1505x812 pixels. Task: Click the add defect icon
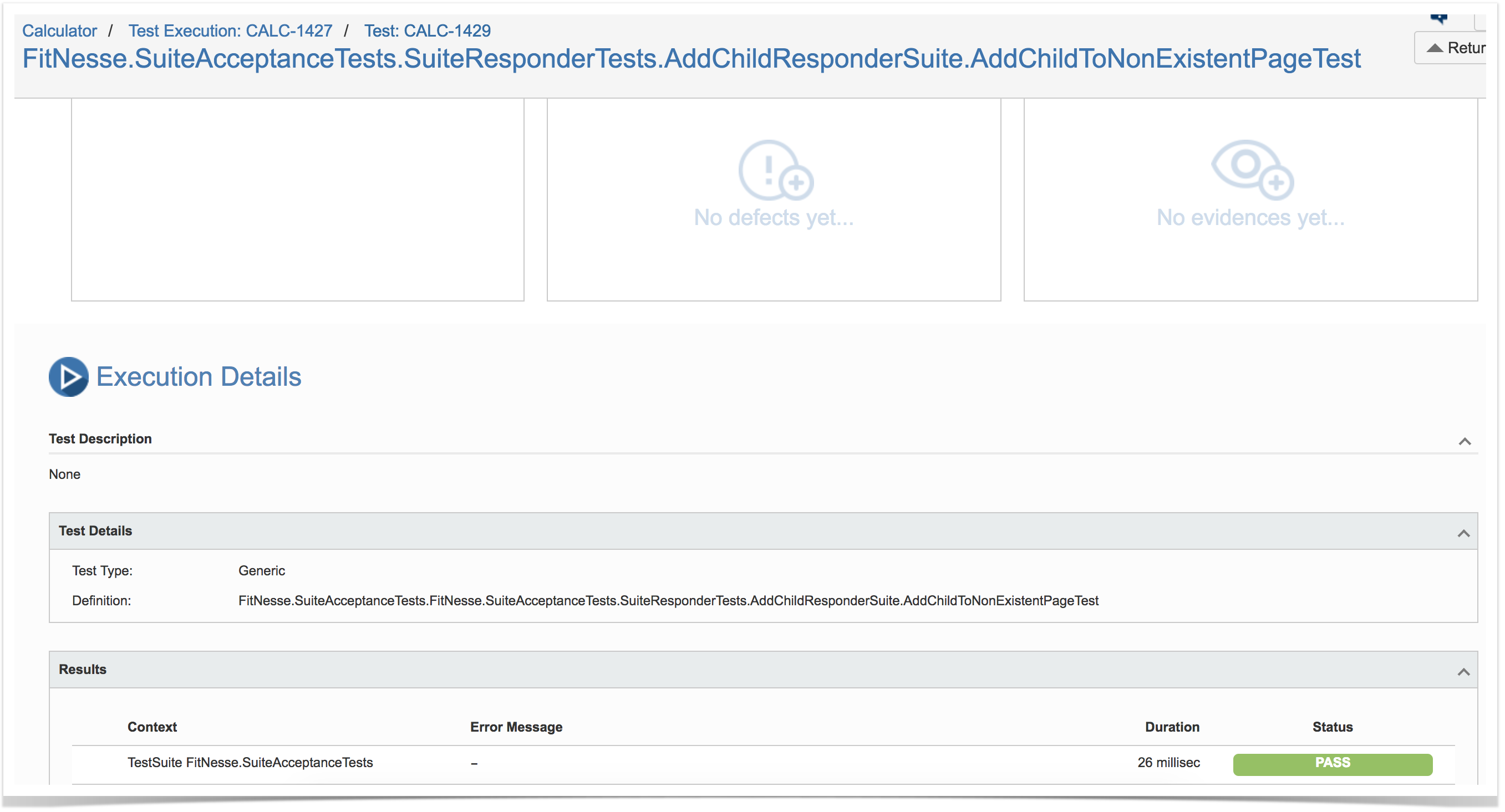(x=776, y=170)
